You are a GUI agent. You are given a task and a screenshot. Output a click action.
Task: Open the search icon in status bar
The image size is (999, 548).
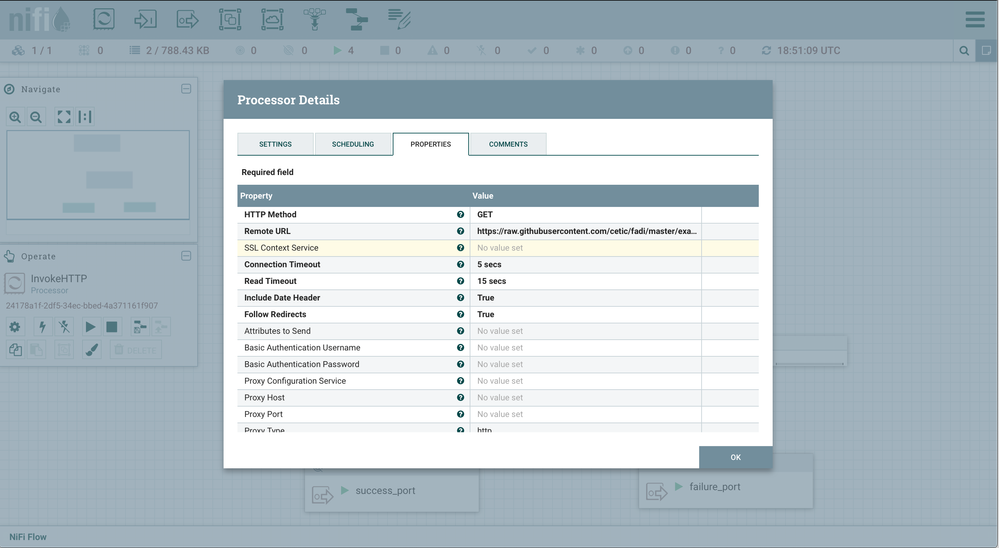pyautogui.click(x=964, y=50)
